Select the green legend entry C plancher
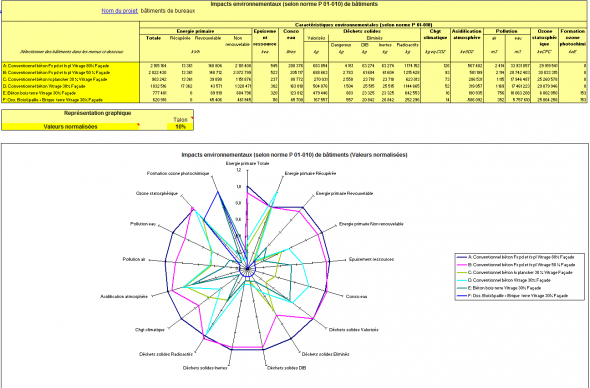This screenshot has width=590, height=388. tap(514, 272)
